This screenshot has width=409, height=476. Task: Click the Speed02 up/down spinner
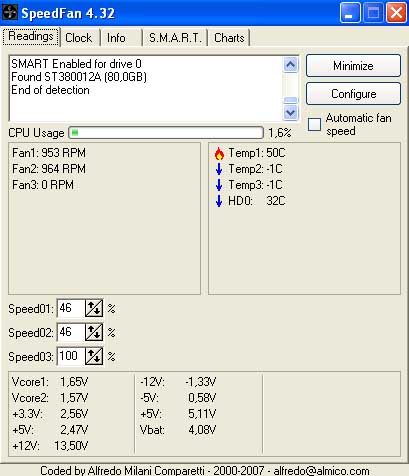[x=94, y=332]
